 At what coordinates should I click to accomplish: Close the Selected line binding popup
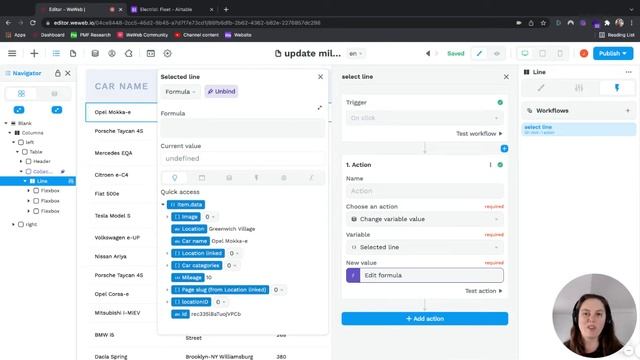click(x=320, y=76)
